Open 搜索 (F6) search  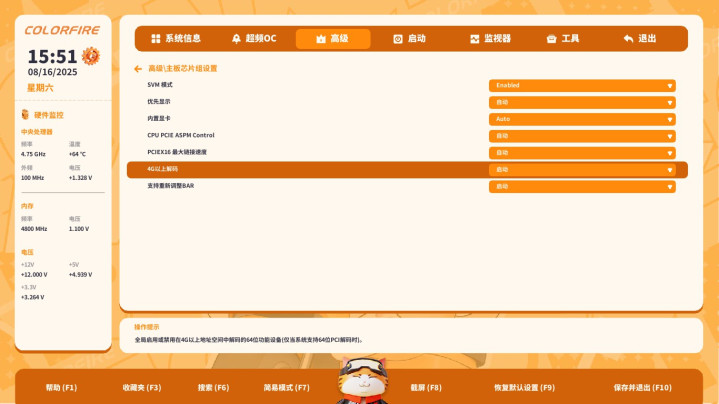click(213, 387)
